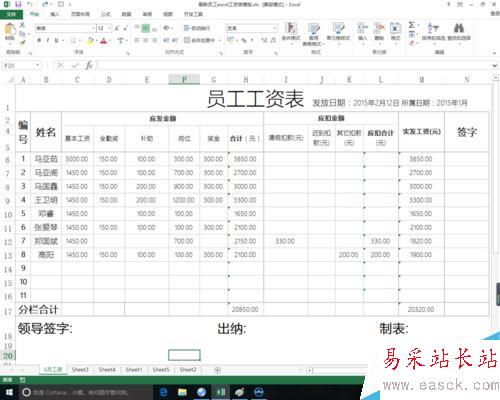Toggle center text alignment
Image resolution: width=500 pixels, height=400 pixels.
pyautogui.click(x=146, y=40)
